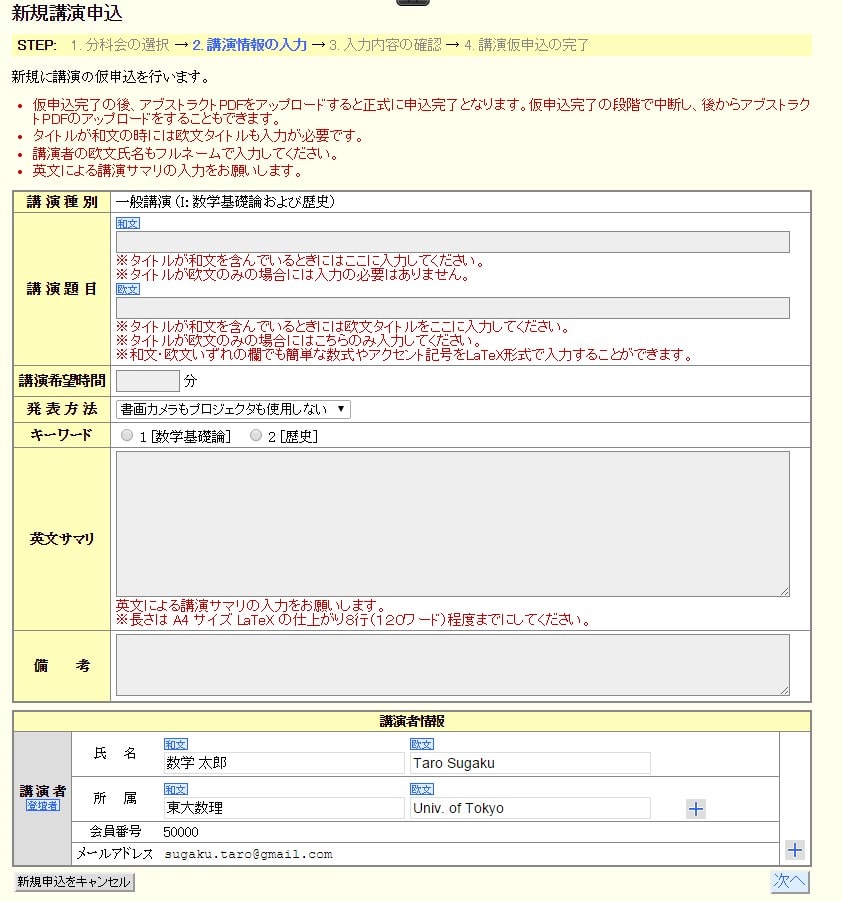Click the speaker name field containing 数学 太郎

pos(284,763)
